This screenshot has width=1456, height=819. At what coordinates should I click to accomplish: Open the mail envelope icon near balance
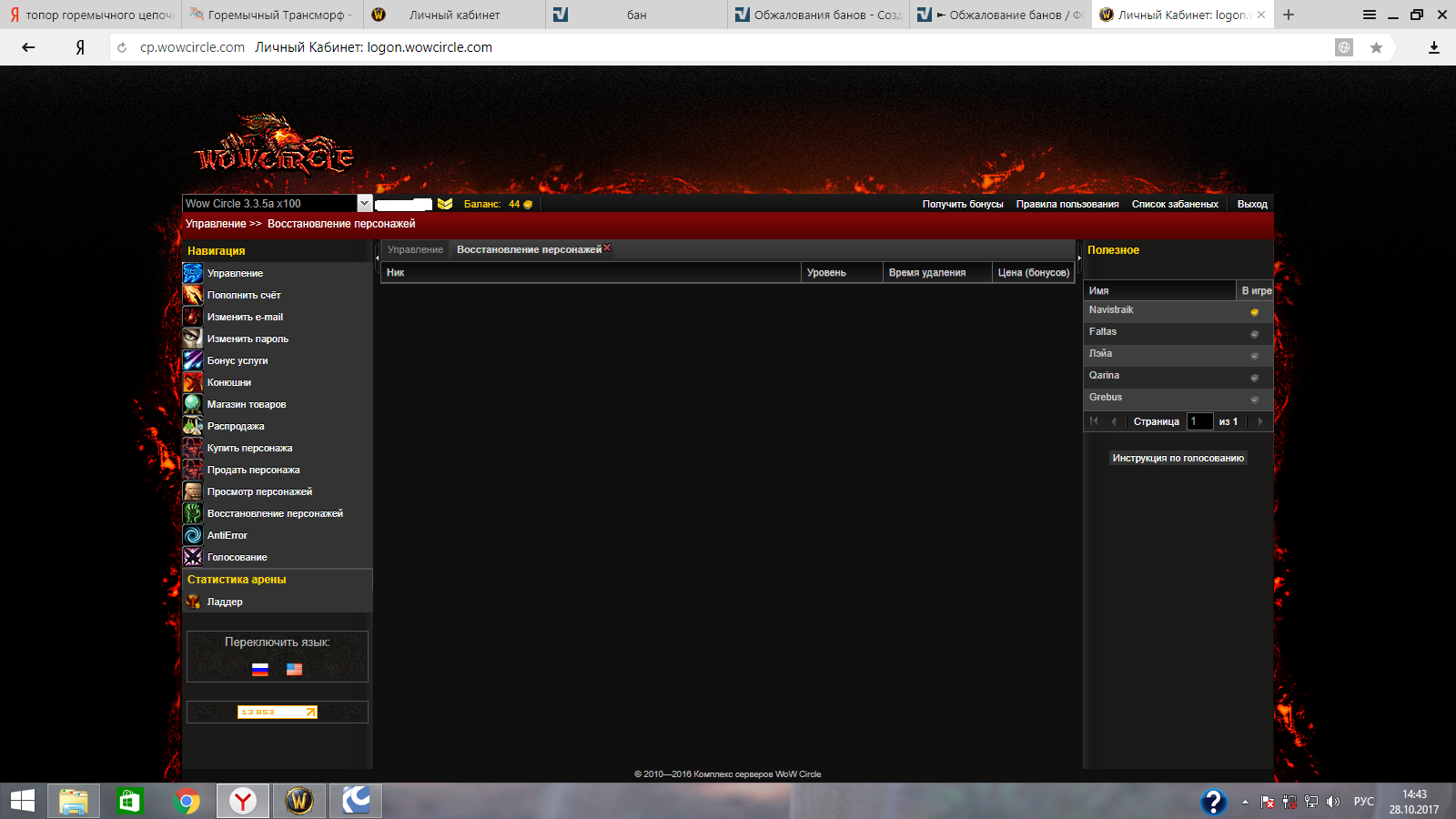click(x=445, y=204)
